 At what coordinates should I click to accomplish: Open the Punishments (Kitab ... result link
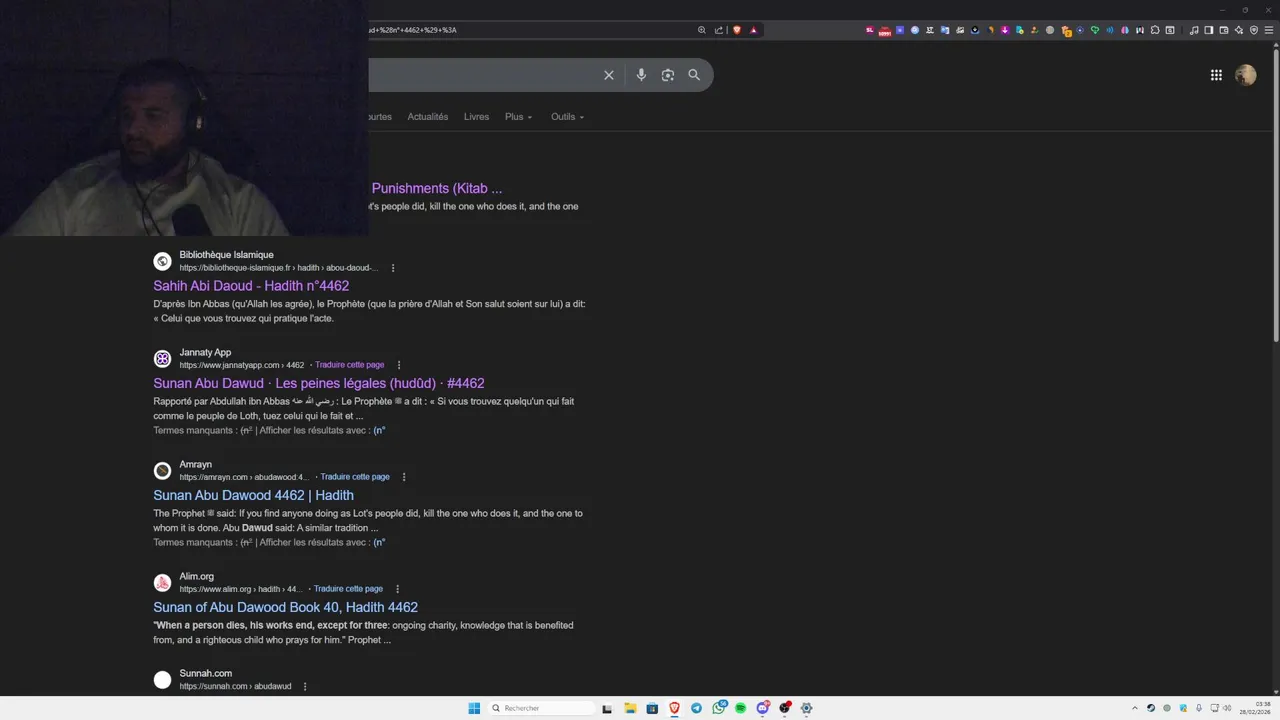pyautogui.click(x=437, y=188)
